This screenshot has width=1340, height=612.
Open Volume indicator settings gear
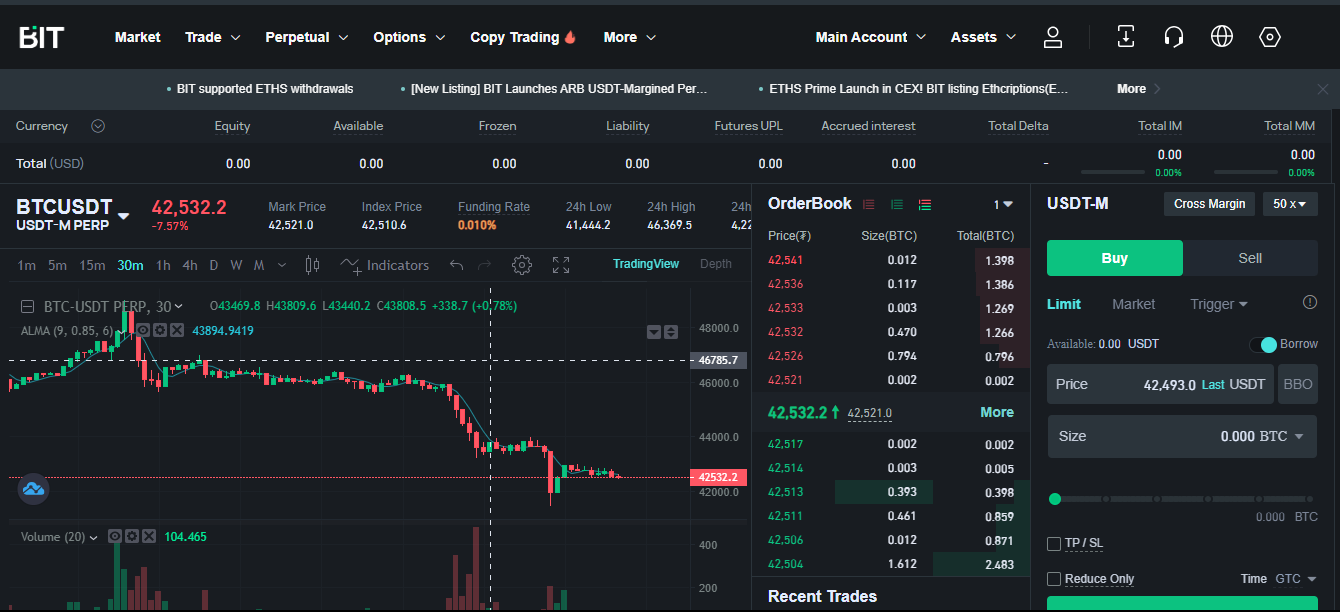coord(132,537)
